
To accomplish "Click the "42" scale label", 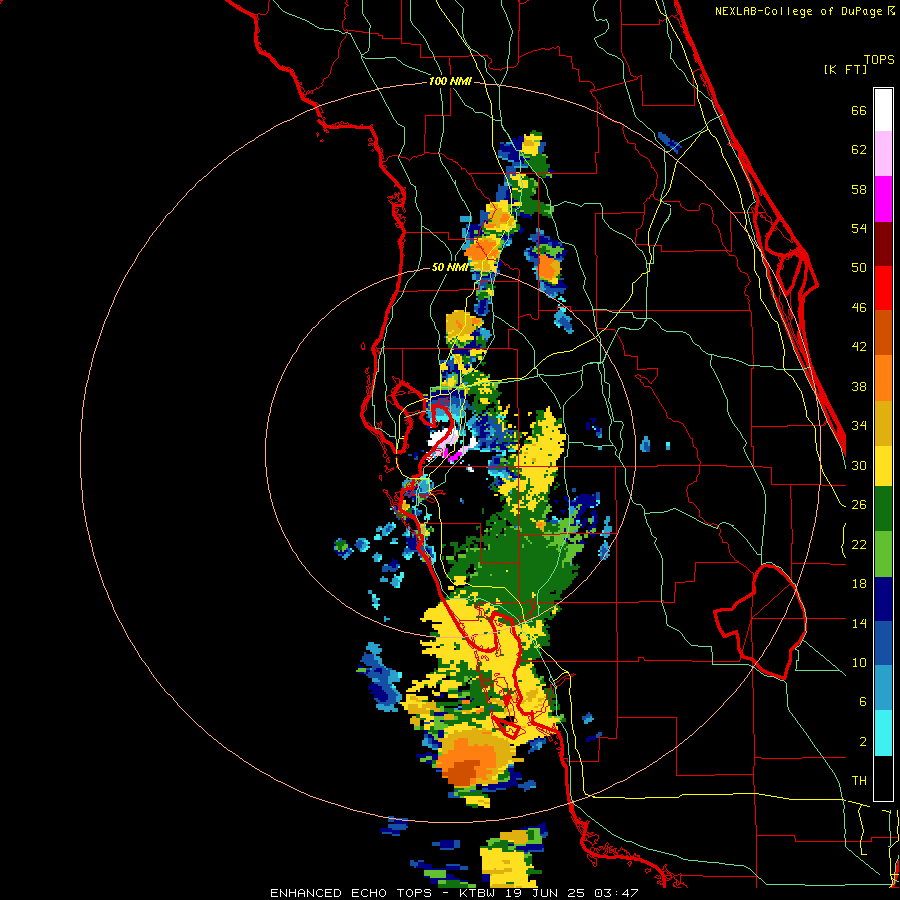I will coord(859,347).
